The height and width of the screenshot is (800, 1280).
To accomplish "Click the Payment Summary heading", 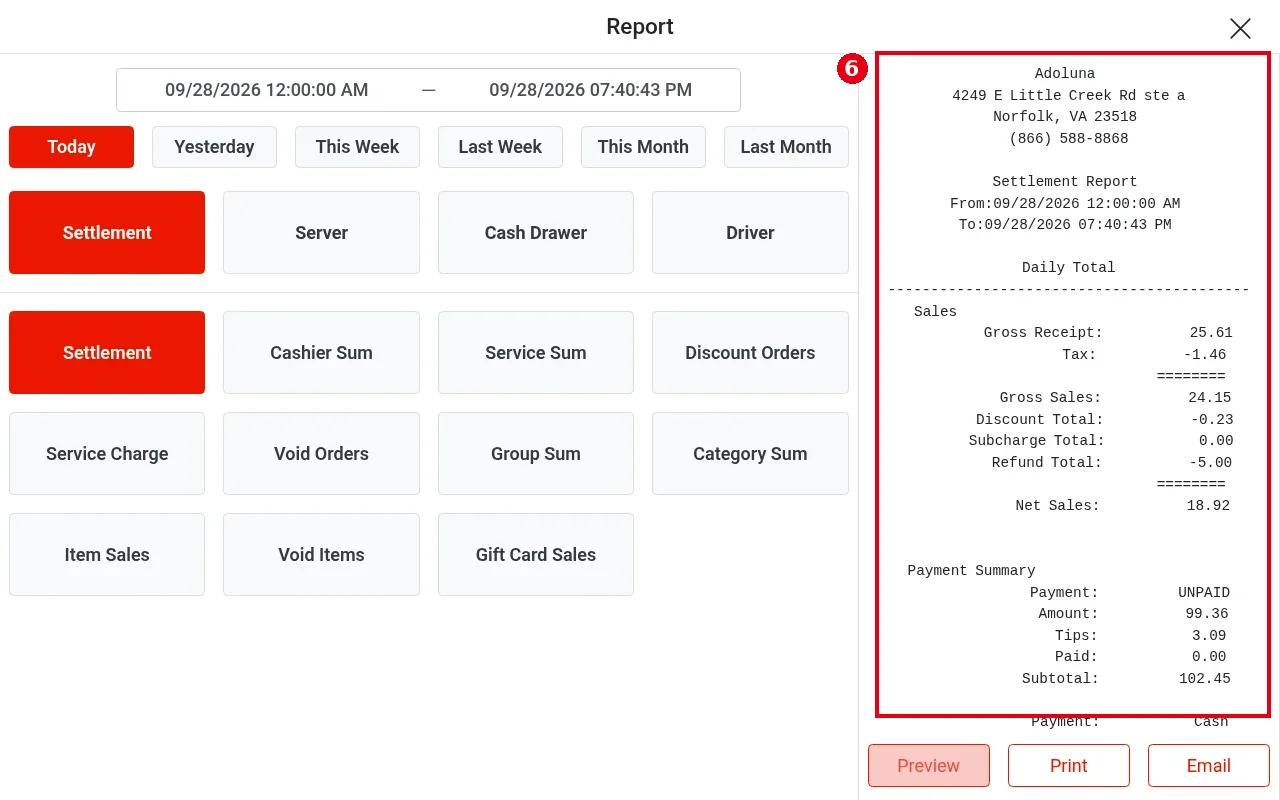I will pyautogui.click(x=971, y=571).
